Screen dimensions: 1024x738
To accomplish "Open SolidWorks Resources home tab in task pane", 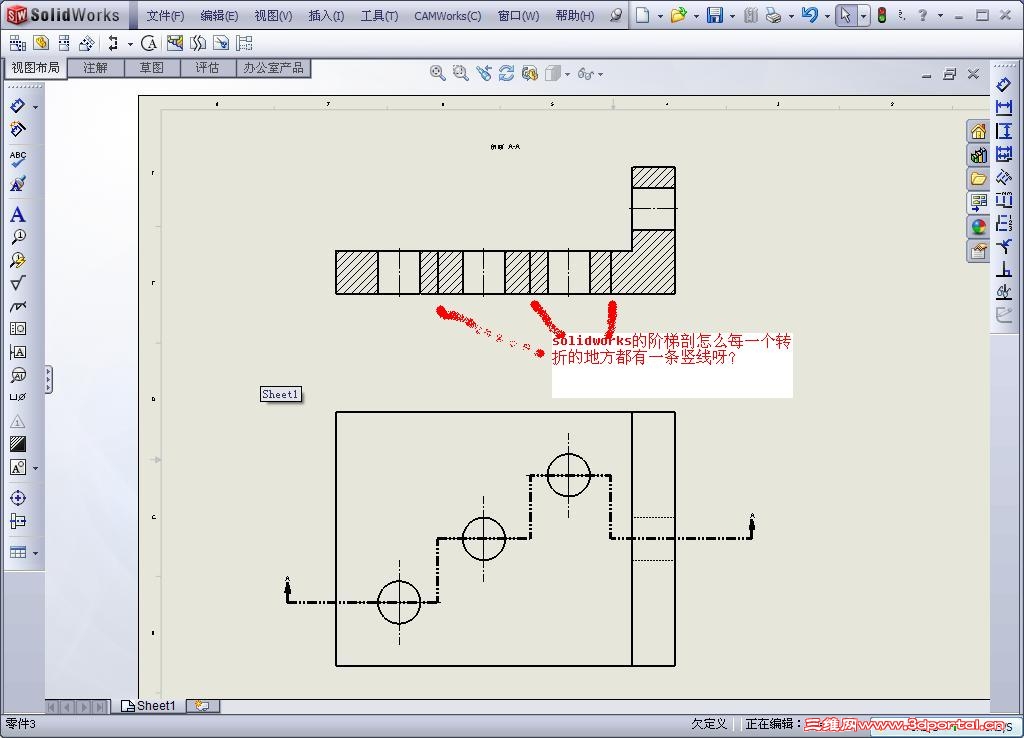I will (978, 131).
